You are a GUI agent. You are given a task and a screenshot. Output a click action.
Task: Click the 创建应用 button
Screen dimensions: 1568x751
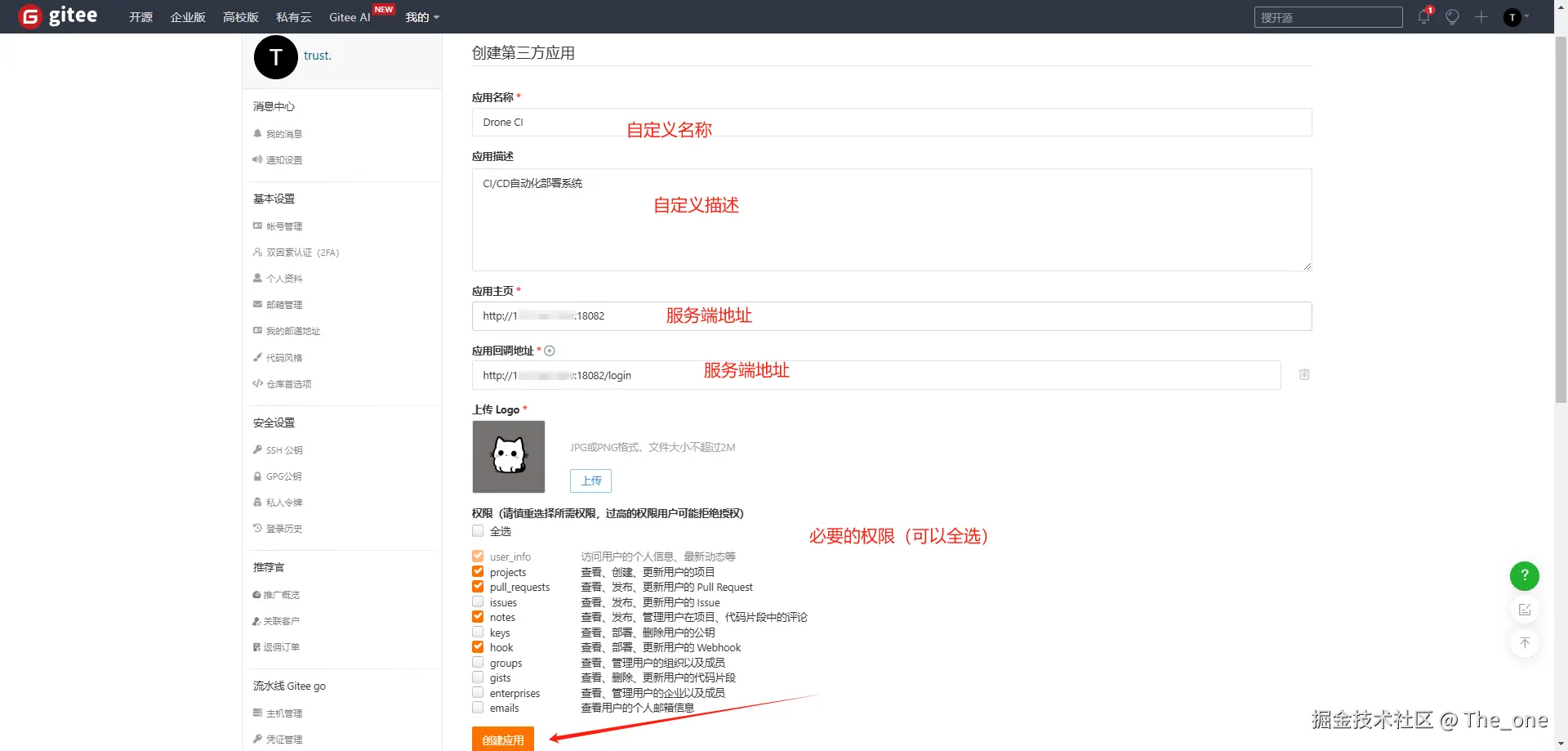503,739
